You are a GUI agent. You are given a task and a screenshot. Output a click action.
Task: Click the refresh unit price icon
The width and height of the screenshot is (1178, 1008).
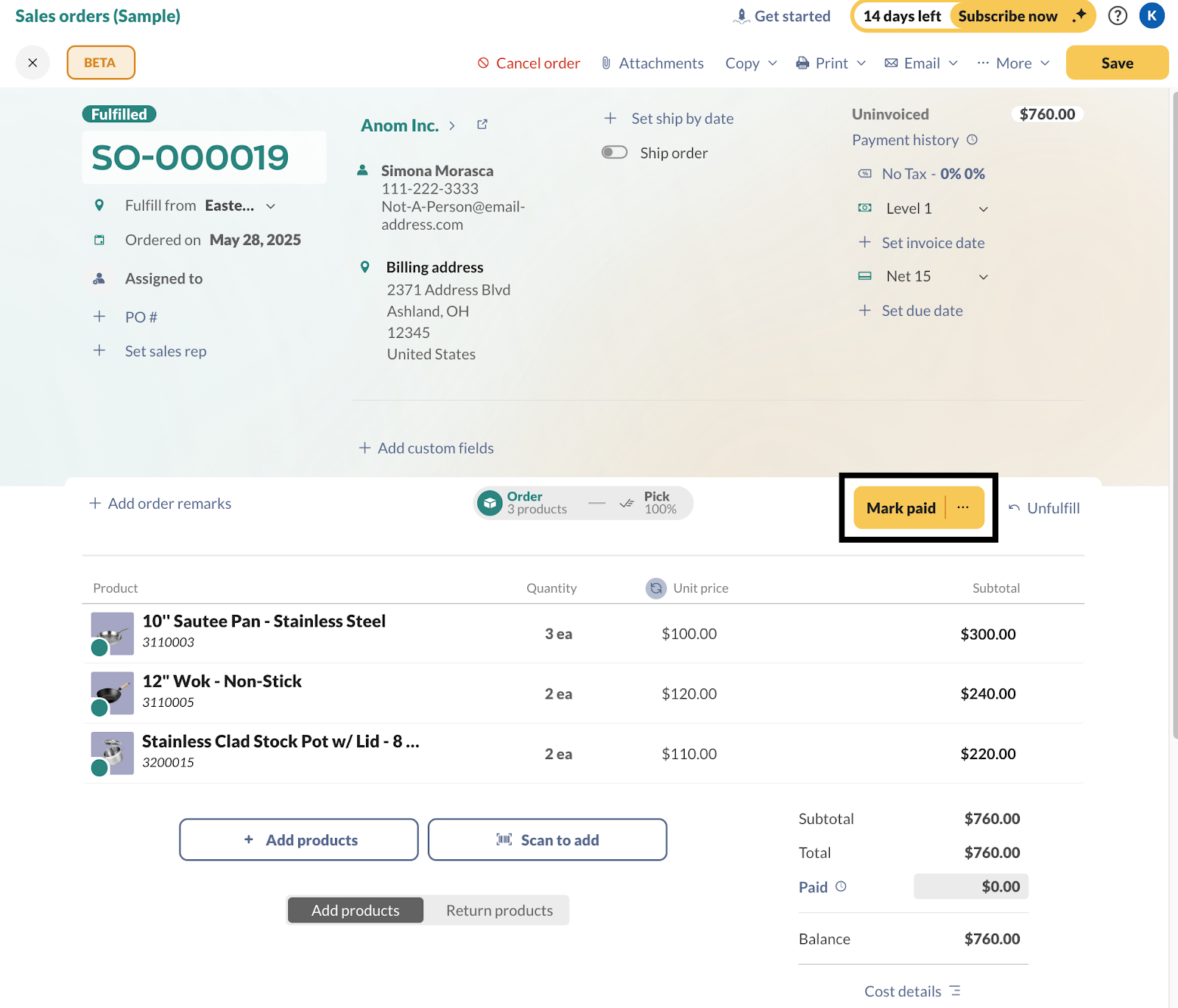655,588
